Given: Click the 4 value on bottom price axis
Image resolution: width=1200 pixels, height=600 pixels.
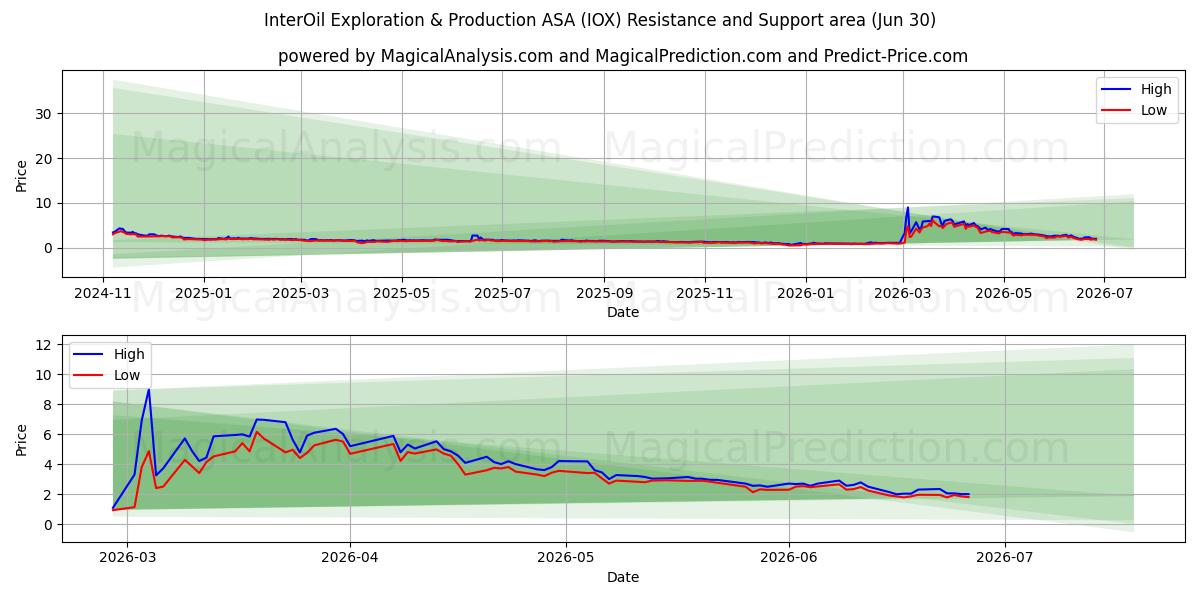Looking at the screenshot, I should coord(49,465).
